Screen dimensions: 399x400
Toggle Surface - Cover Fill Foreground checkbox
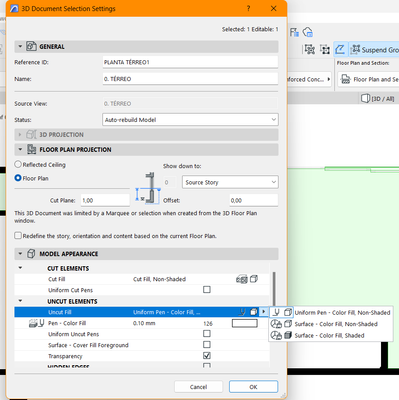pyautogui.click(x=207, y=344)
